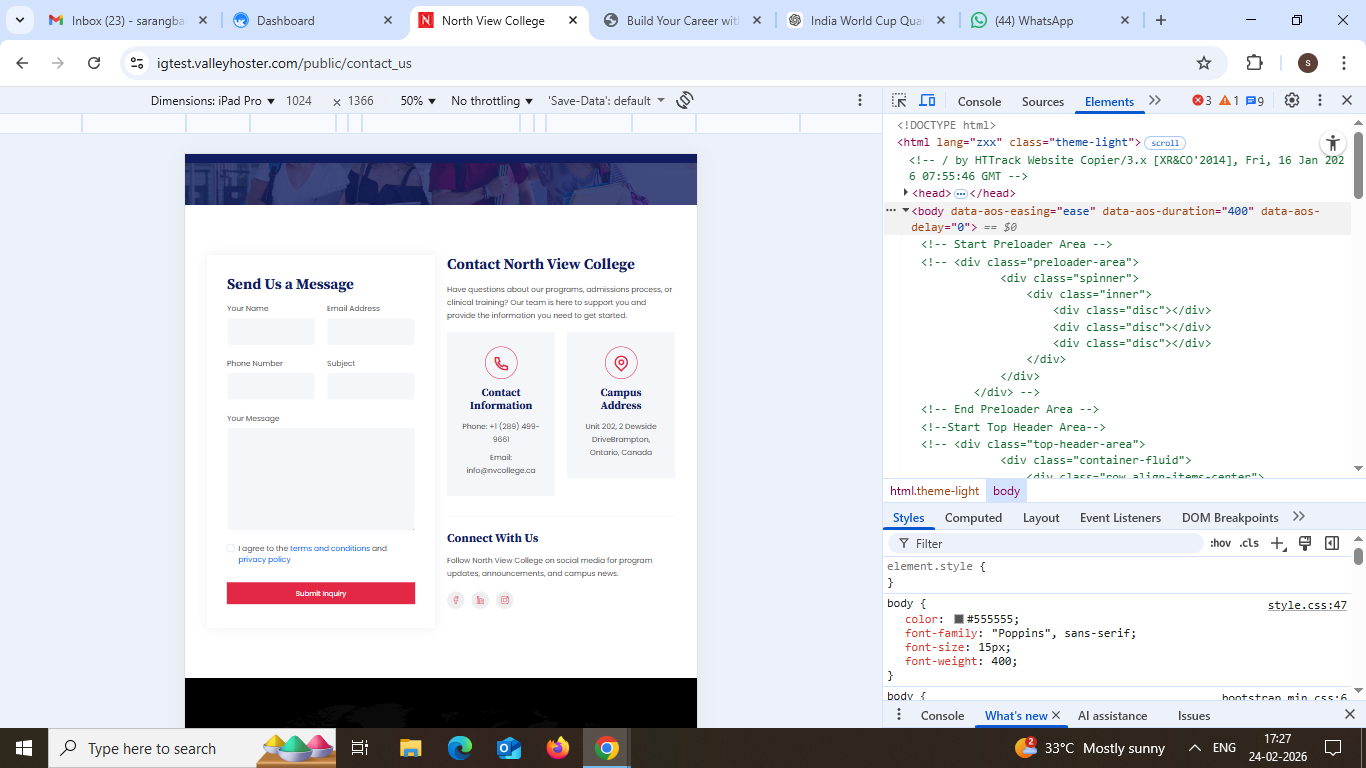Open the Instagram social icon

tap(505, 600)
